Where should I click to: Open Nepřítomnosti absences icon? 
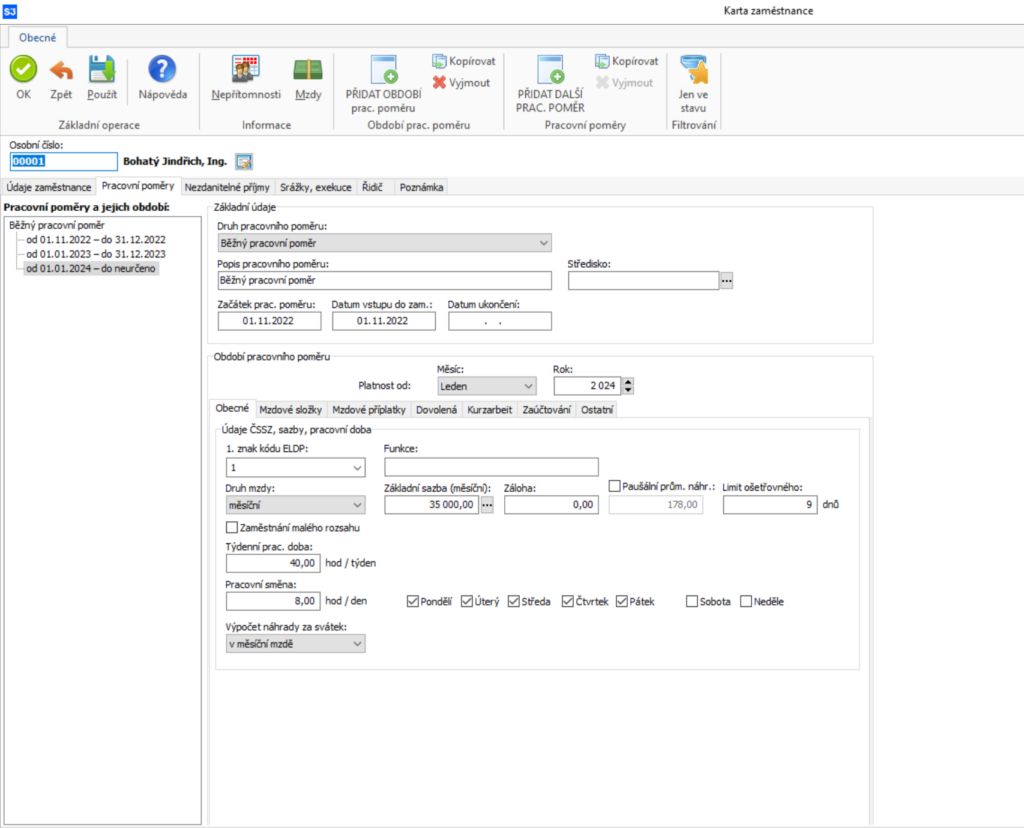[245, 69]
